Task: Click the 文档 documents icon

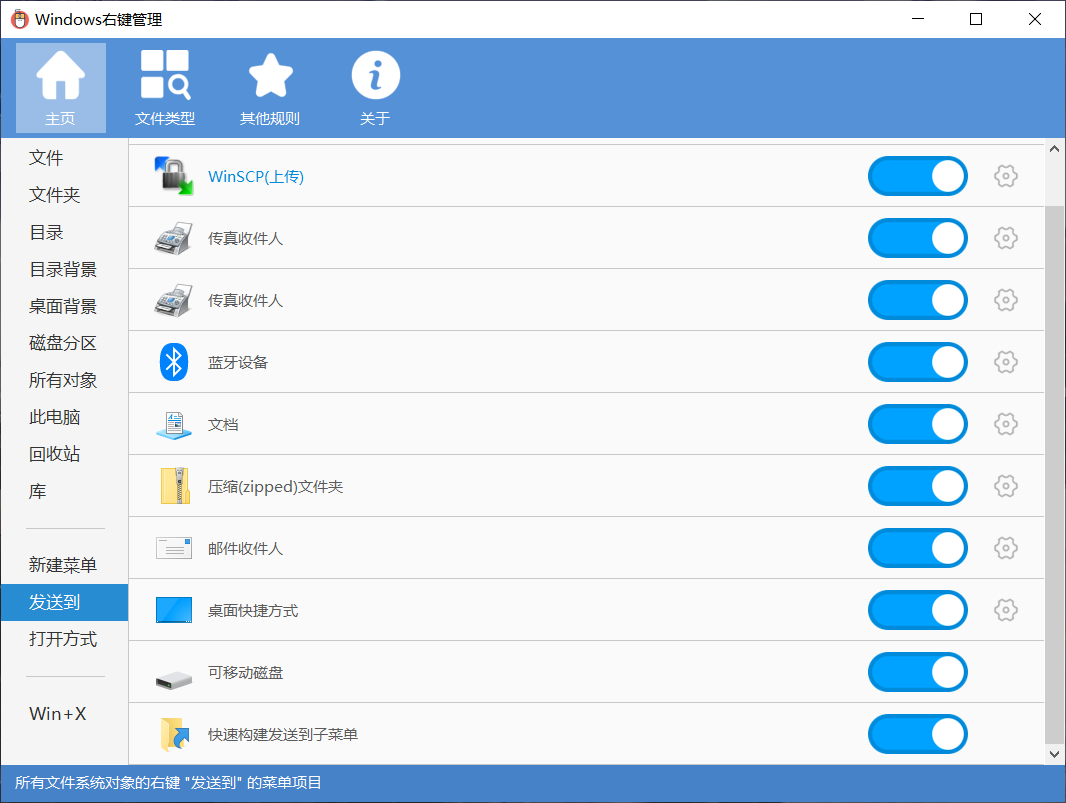Action: 174,424
